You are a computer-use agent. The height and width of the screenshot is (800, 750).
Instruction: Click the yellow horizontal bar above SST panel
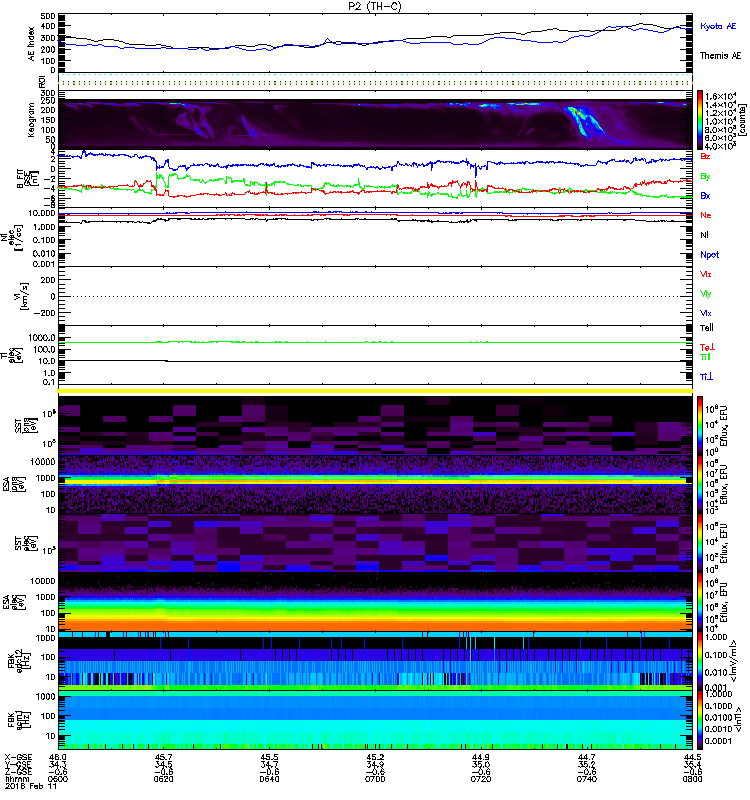point(375,390)
